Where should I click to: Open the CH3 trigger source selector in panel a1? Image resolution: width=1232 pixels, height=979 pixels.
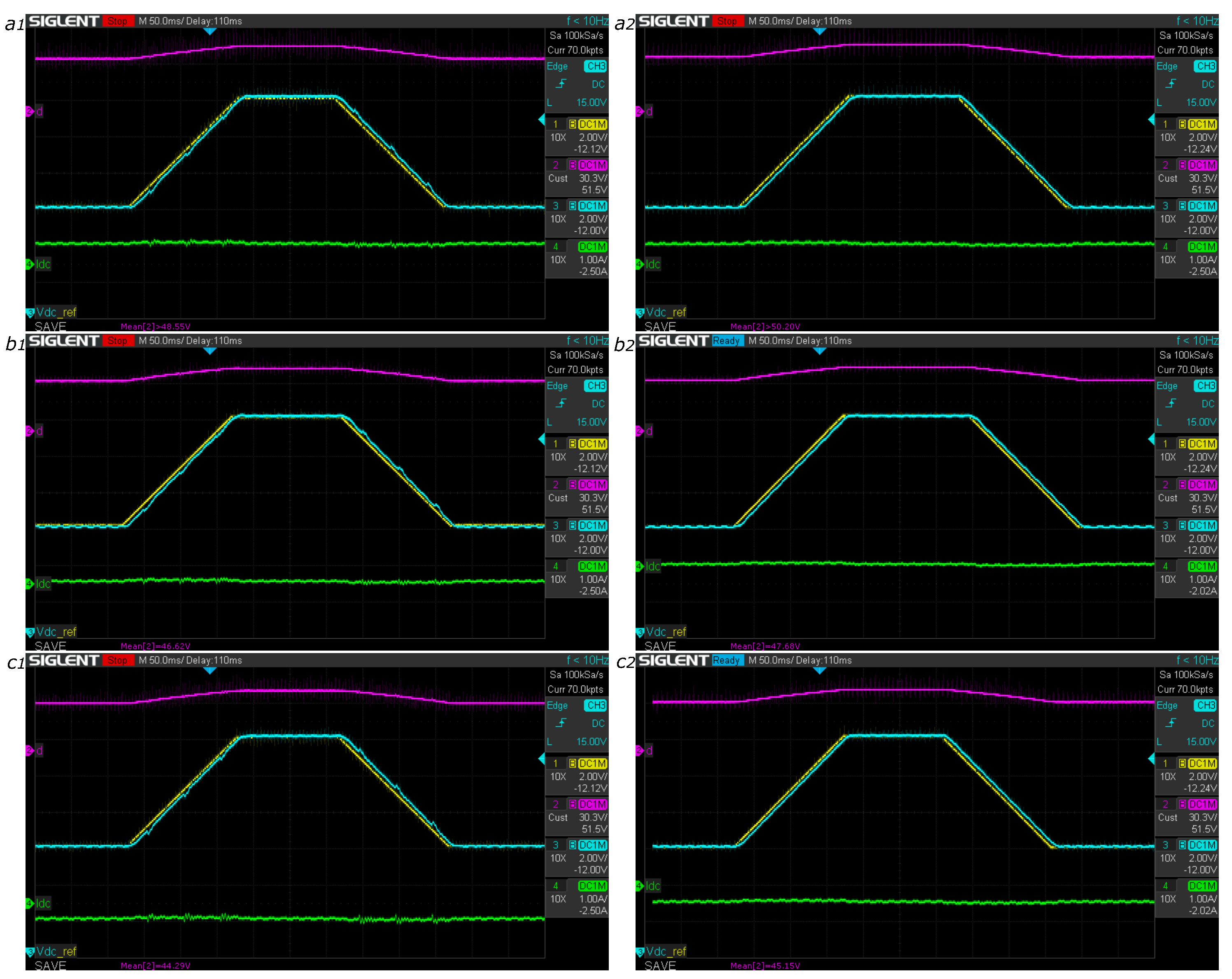click(x=596, y=66)
